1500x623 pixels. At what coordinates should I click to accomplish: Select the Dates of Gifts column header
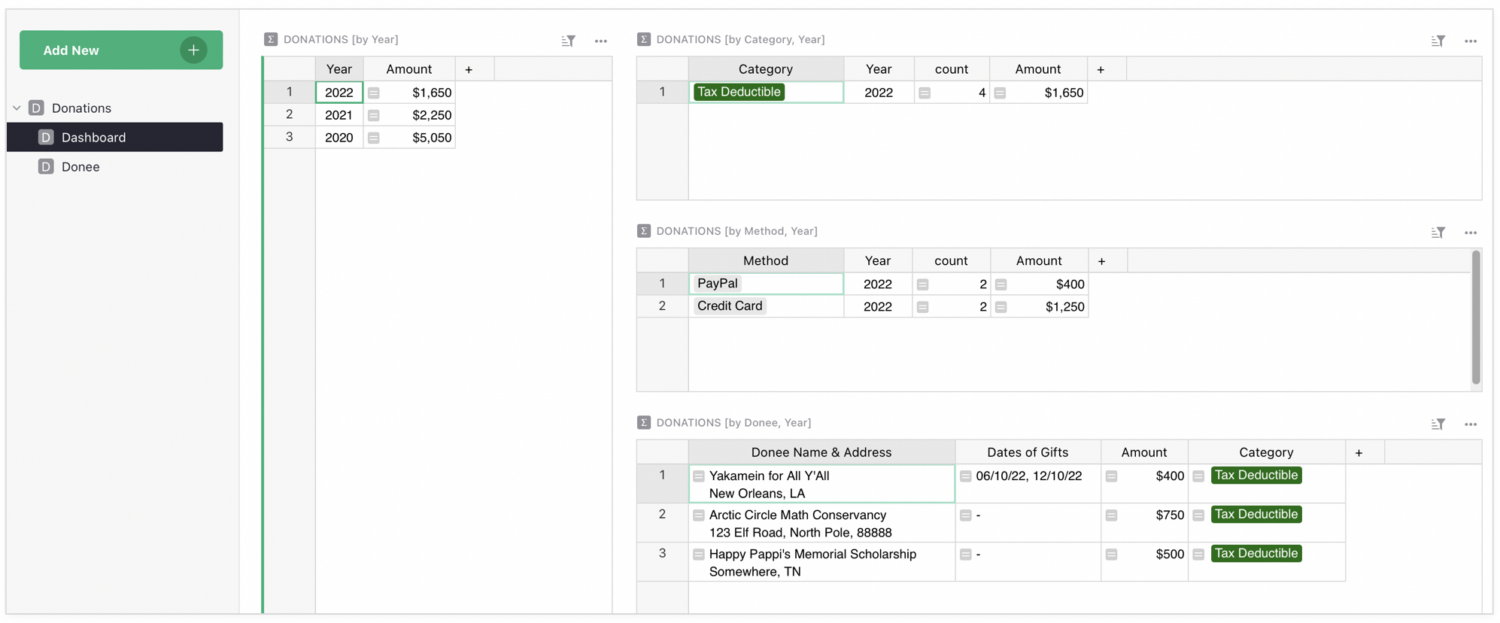point(1028,452)
